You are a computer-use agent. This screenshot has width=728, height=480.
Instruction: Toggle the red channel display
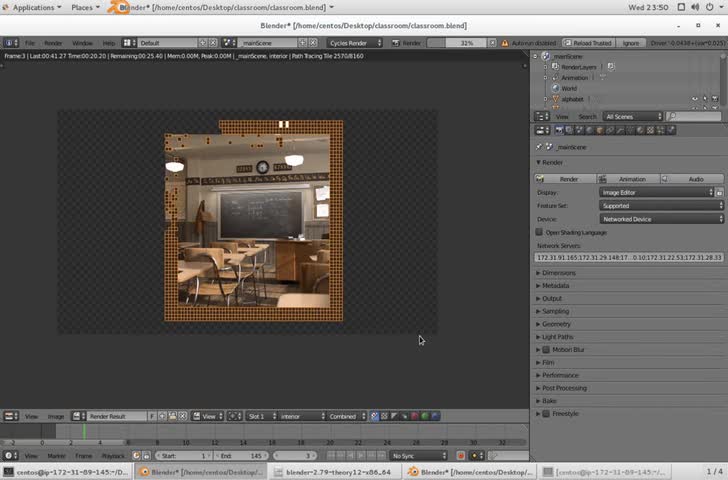pyautogui.click(x=415, y=416)
